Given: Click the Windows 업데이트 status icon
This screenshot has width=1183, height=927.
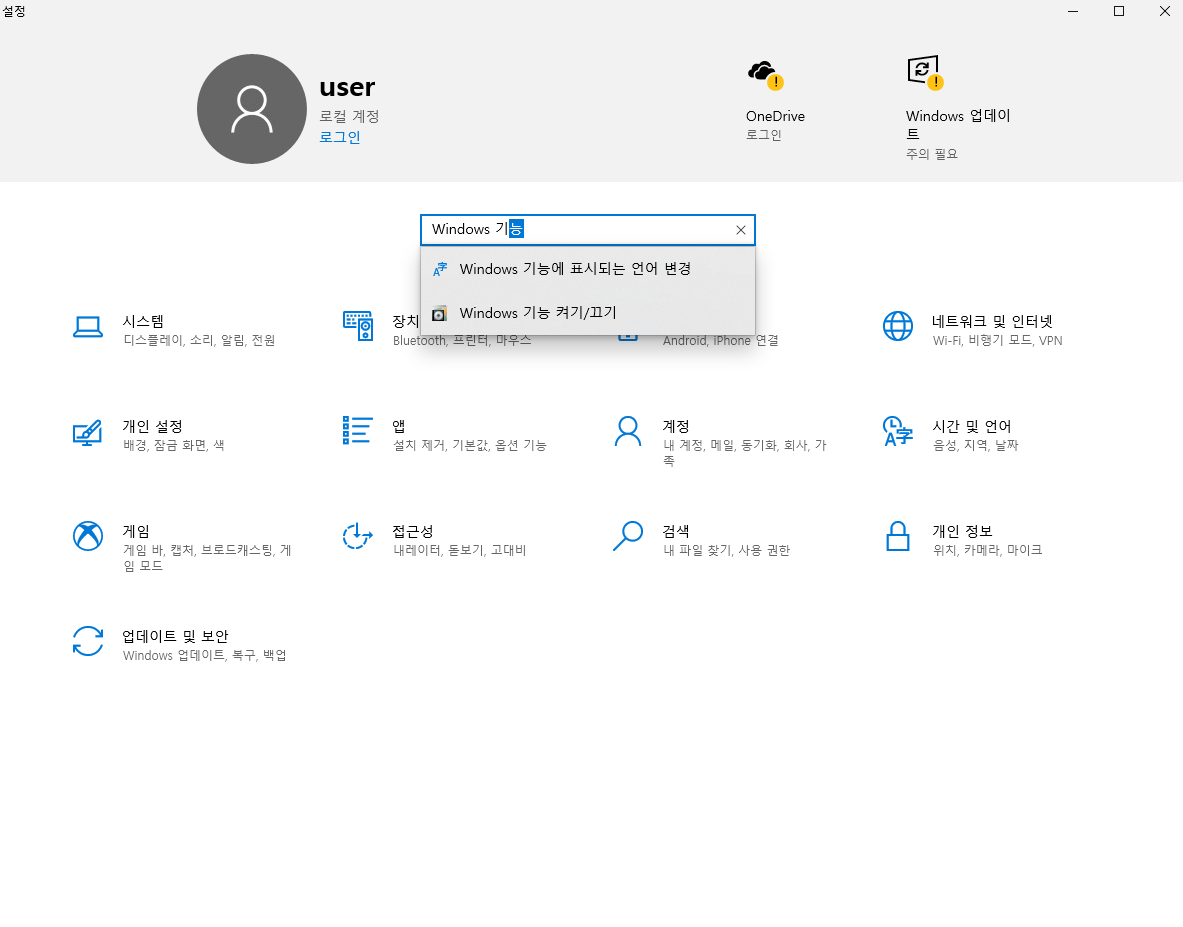Looking at the screenshot, I should point(924,72).
